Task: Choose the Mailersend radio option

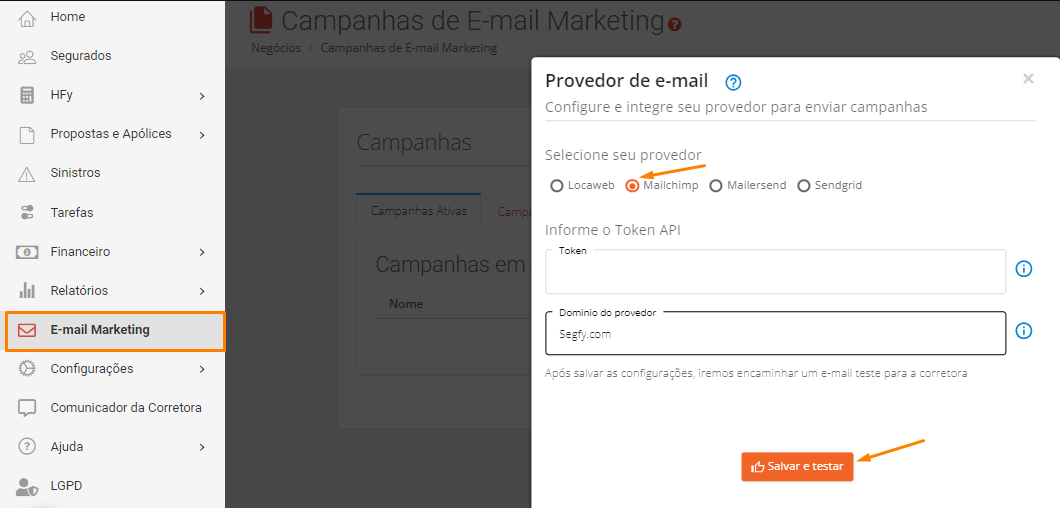Action: point(716,185)
